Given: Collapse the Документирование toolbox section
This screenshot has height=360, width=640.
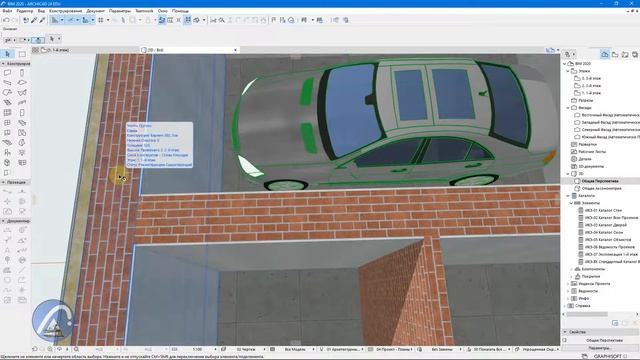Looking at the screenshot, I should point(3,221).
